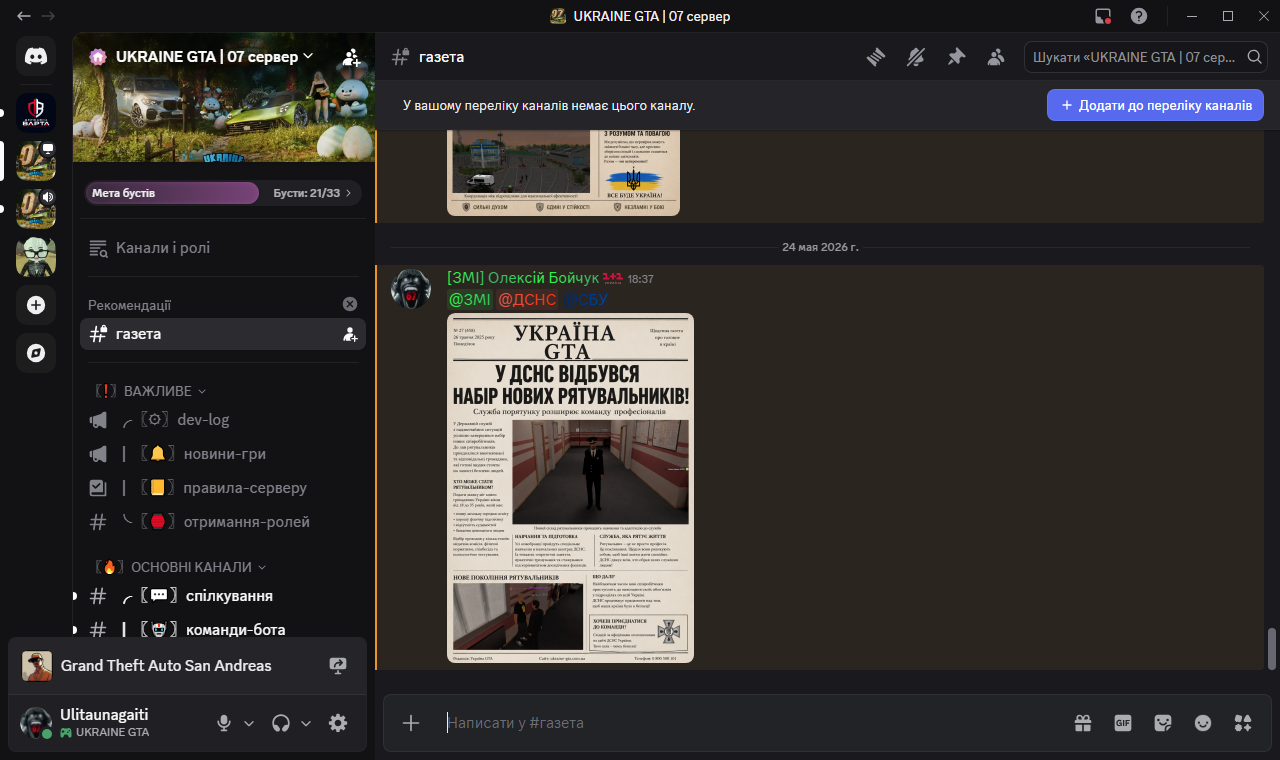Open emoji picker icon
This screenshot has width=1280, height=760.
coord(1203,723)
